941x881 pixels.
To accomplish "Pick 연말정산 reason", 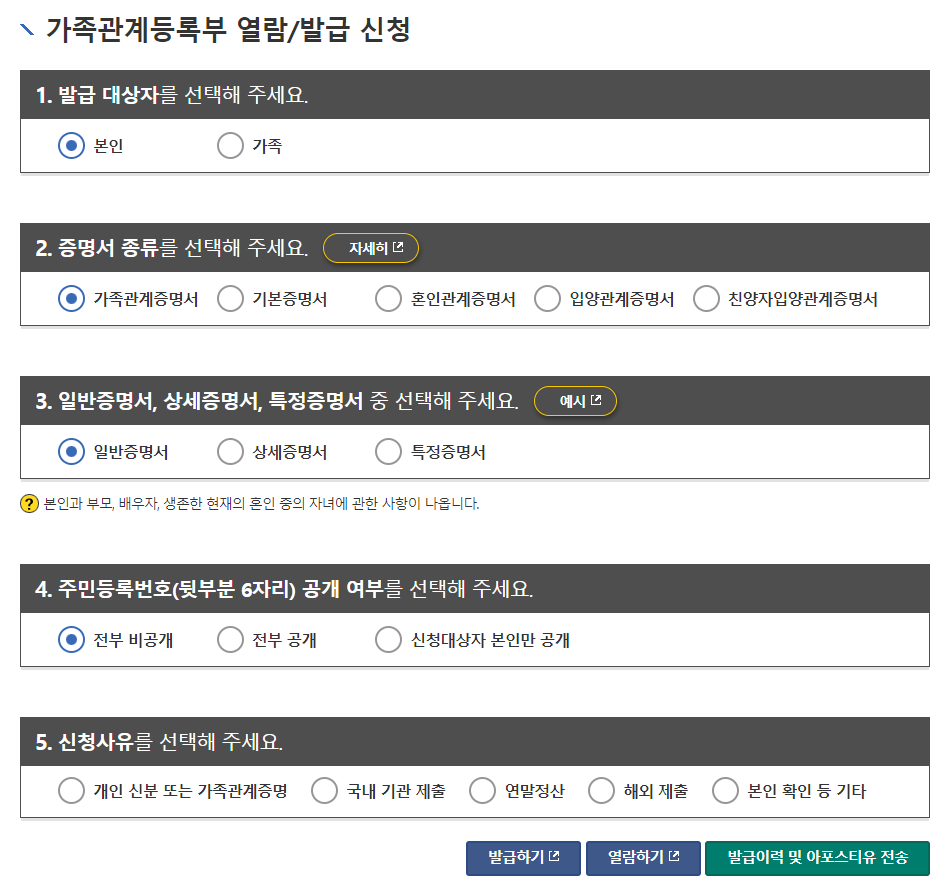I will [x=483, y=791].
